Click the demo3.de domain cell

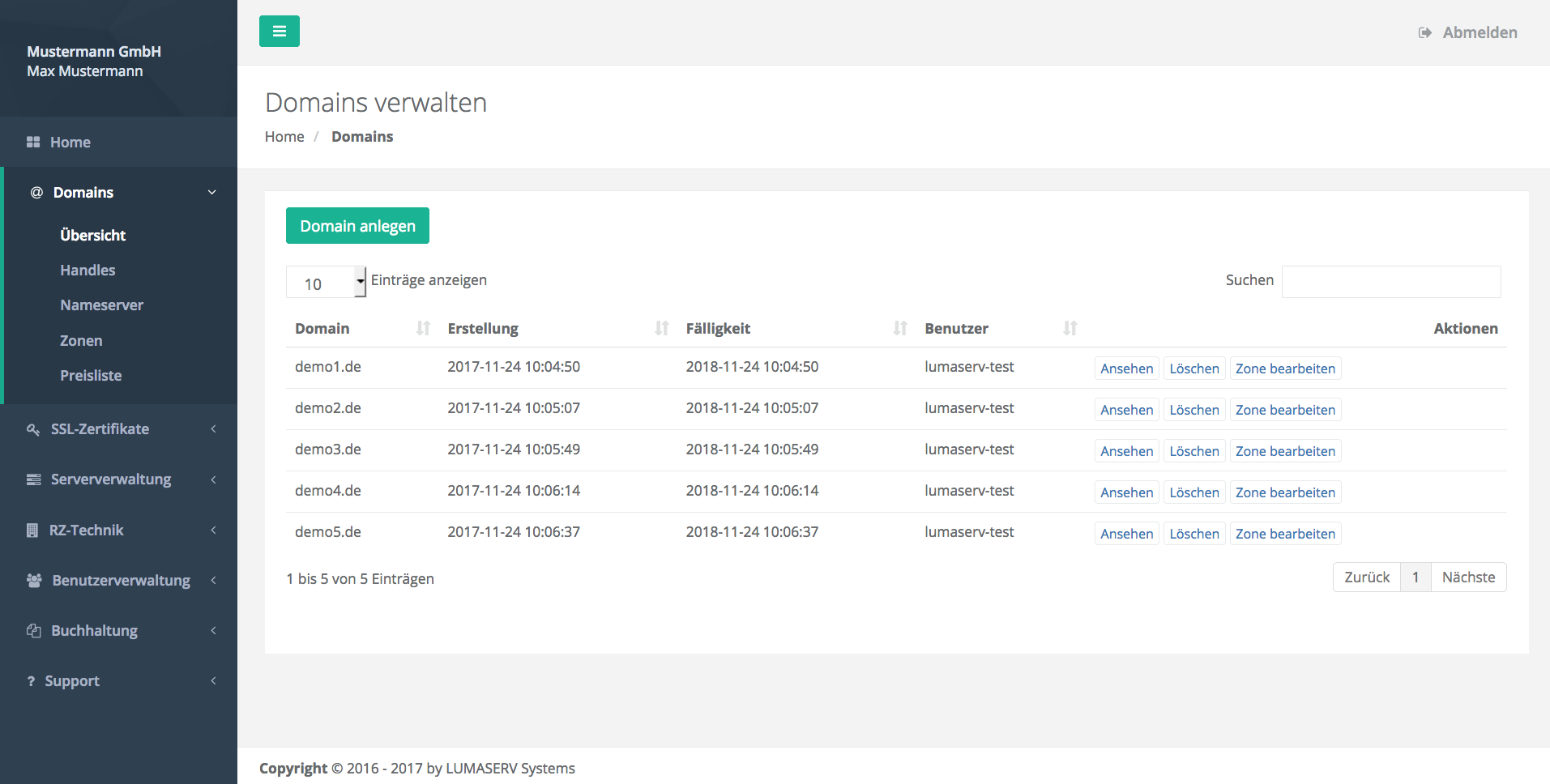pos(328,450)
